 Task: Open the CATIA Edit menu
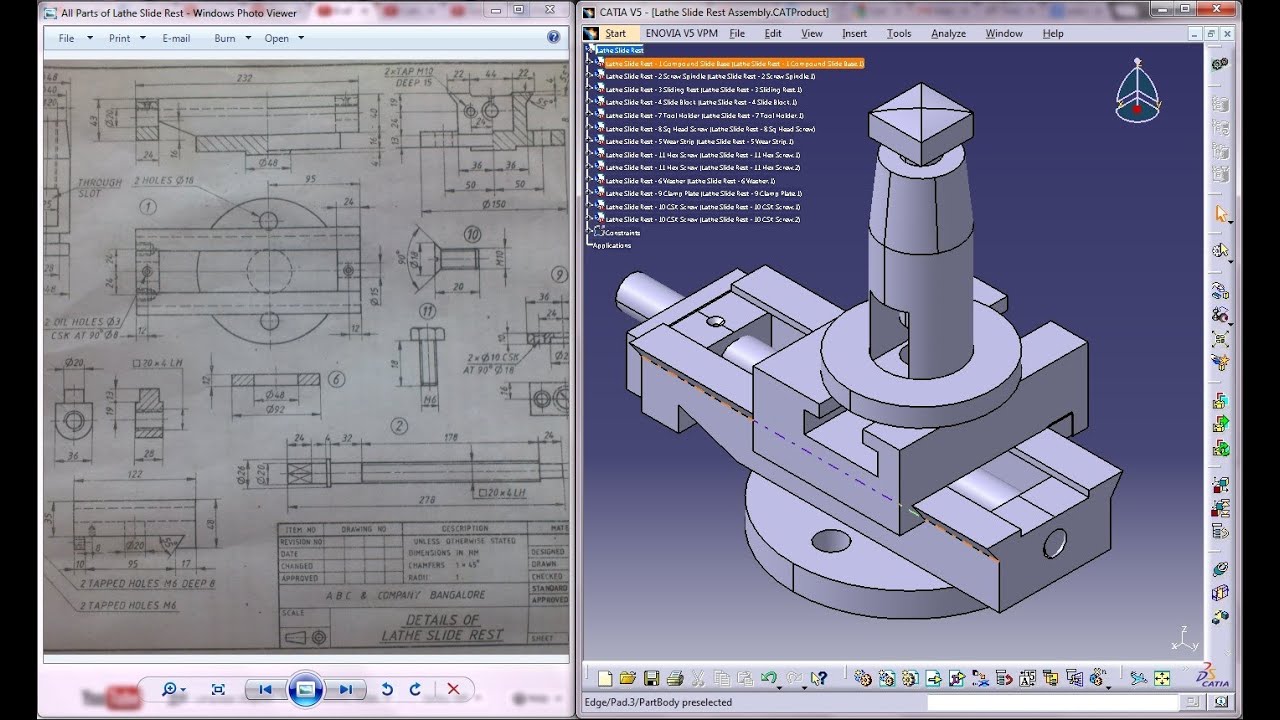[x=773, y=33]
